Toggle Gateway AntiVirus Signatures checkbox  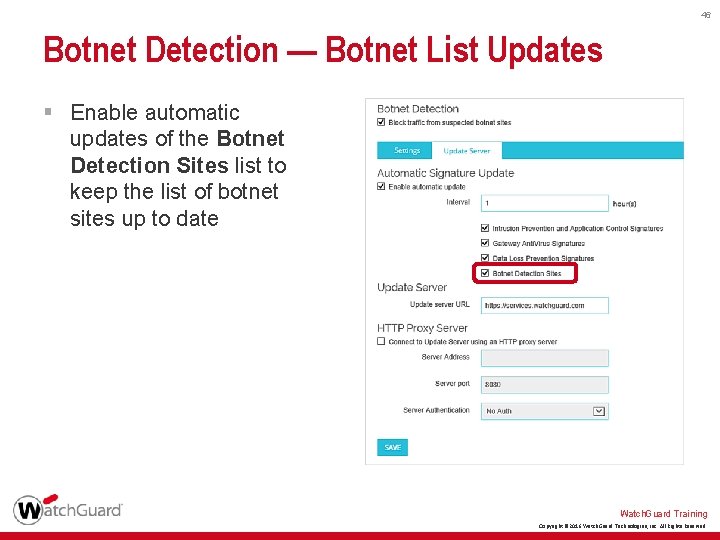[x=485, y=243]
